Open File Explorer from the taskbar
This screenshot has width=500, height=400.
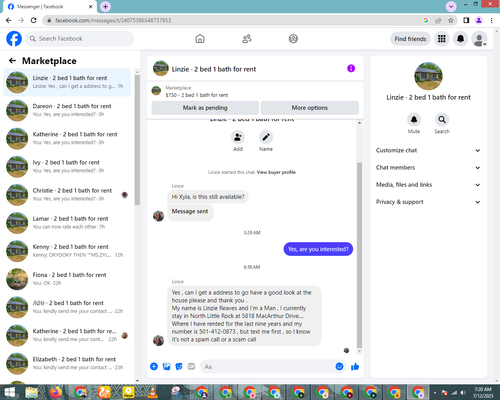pos(32,392)
